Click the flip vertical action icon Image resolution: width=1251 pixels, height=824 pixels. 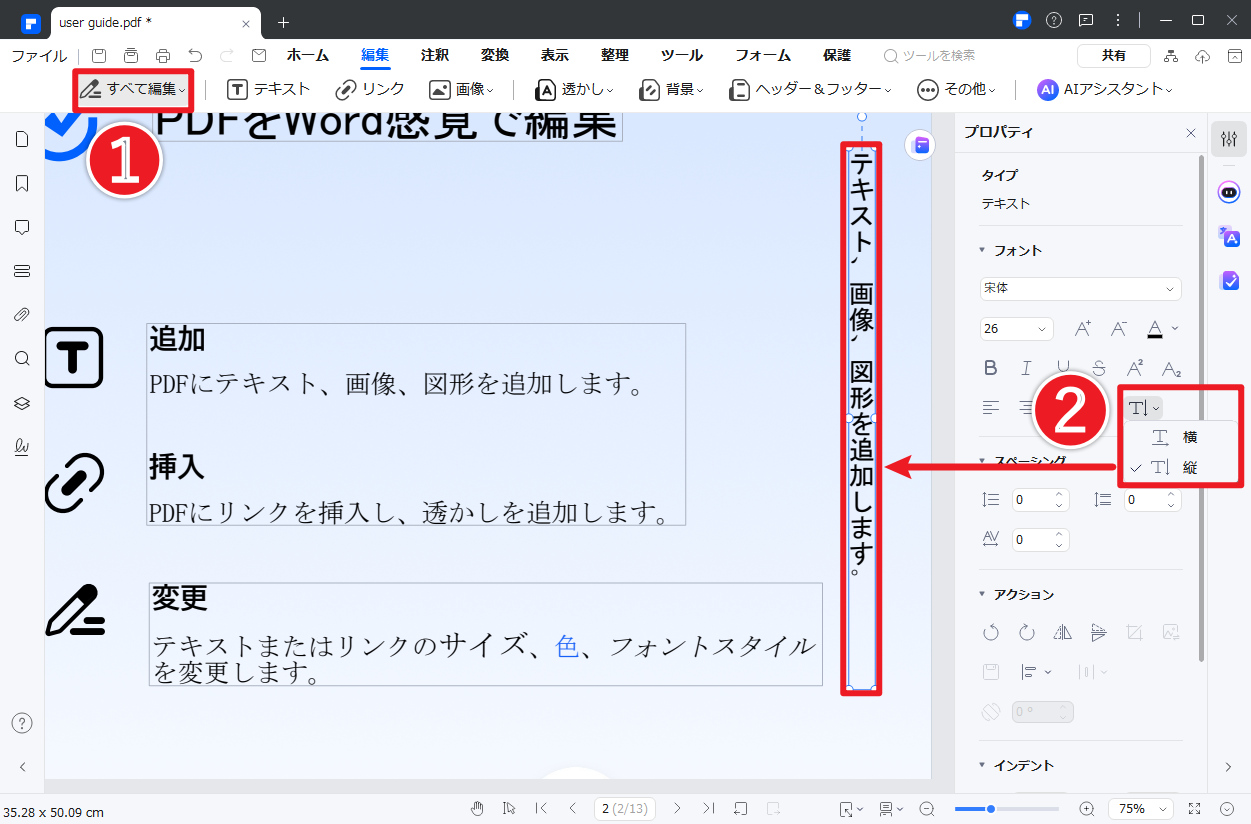tap(1098, 632)
